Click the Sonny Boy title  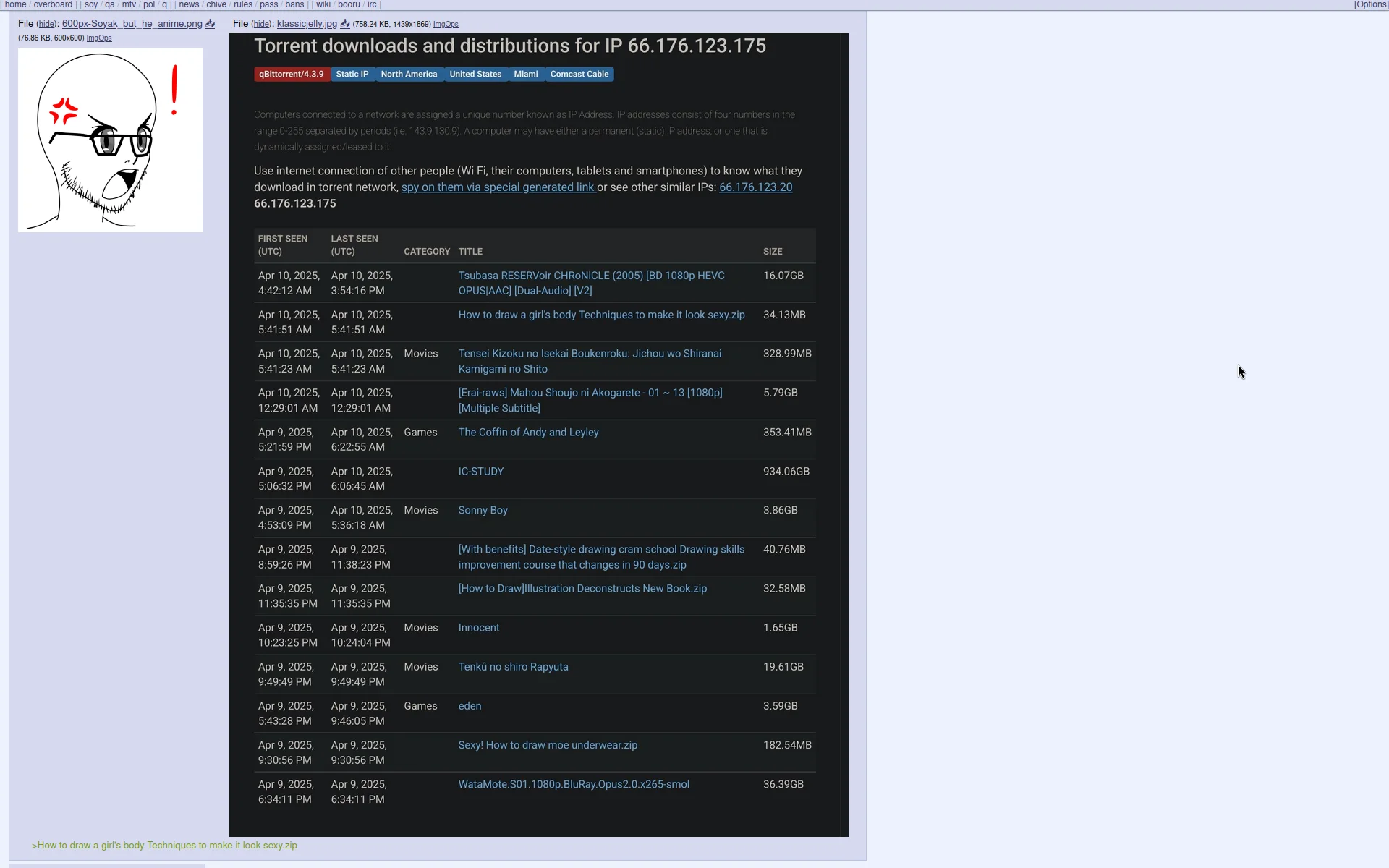point(483,511)
